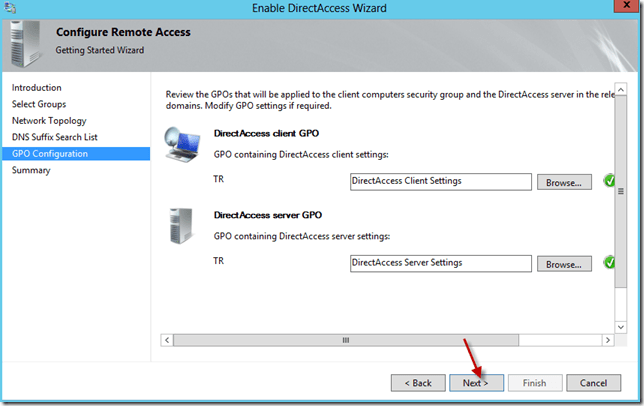Open the Select Groups step
The image size is (644, 406).
[x=40, y=104]
